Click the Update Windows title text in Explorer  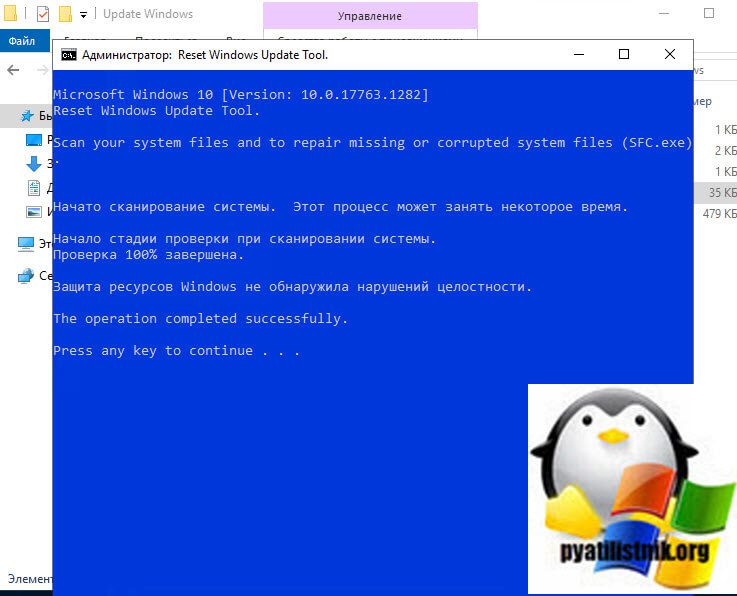tap(148, 14)
